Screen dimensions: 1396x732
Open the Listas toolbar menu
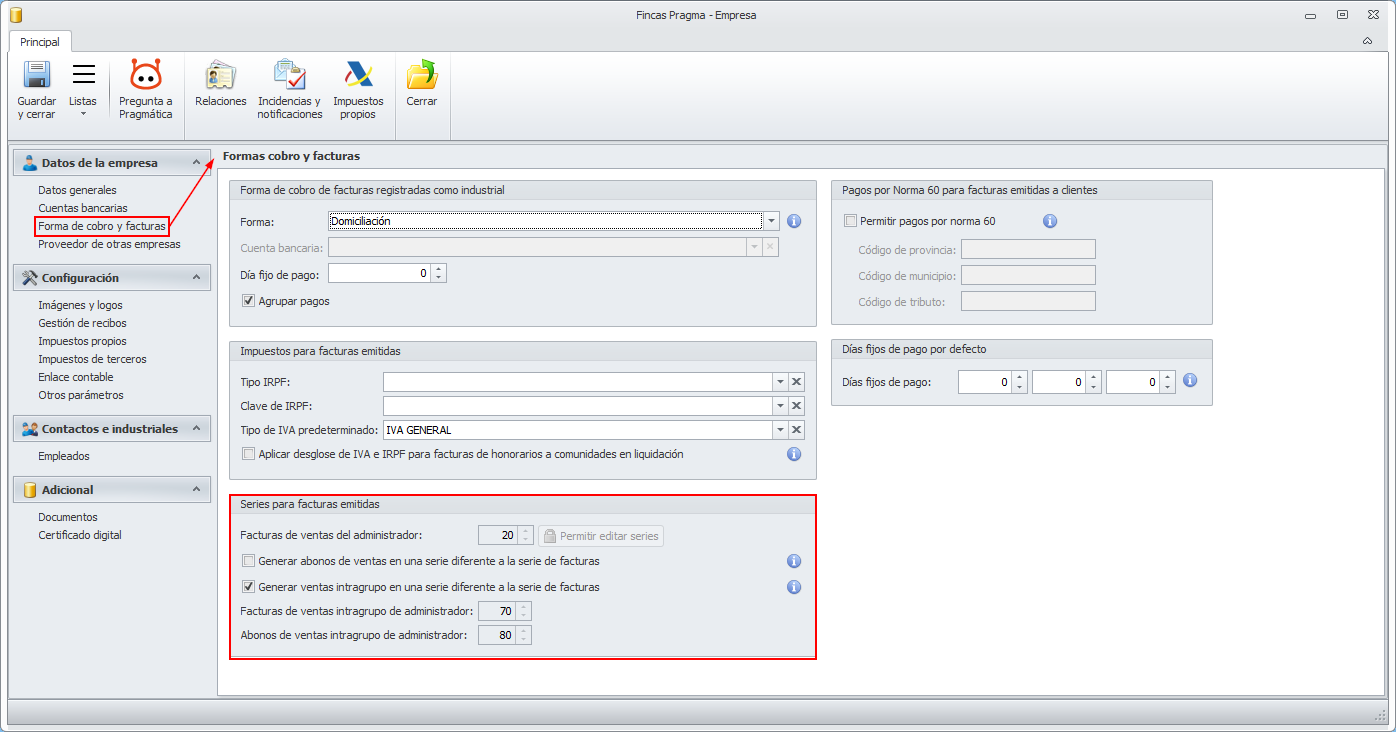(83, 89)
